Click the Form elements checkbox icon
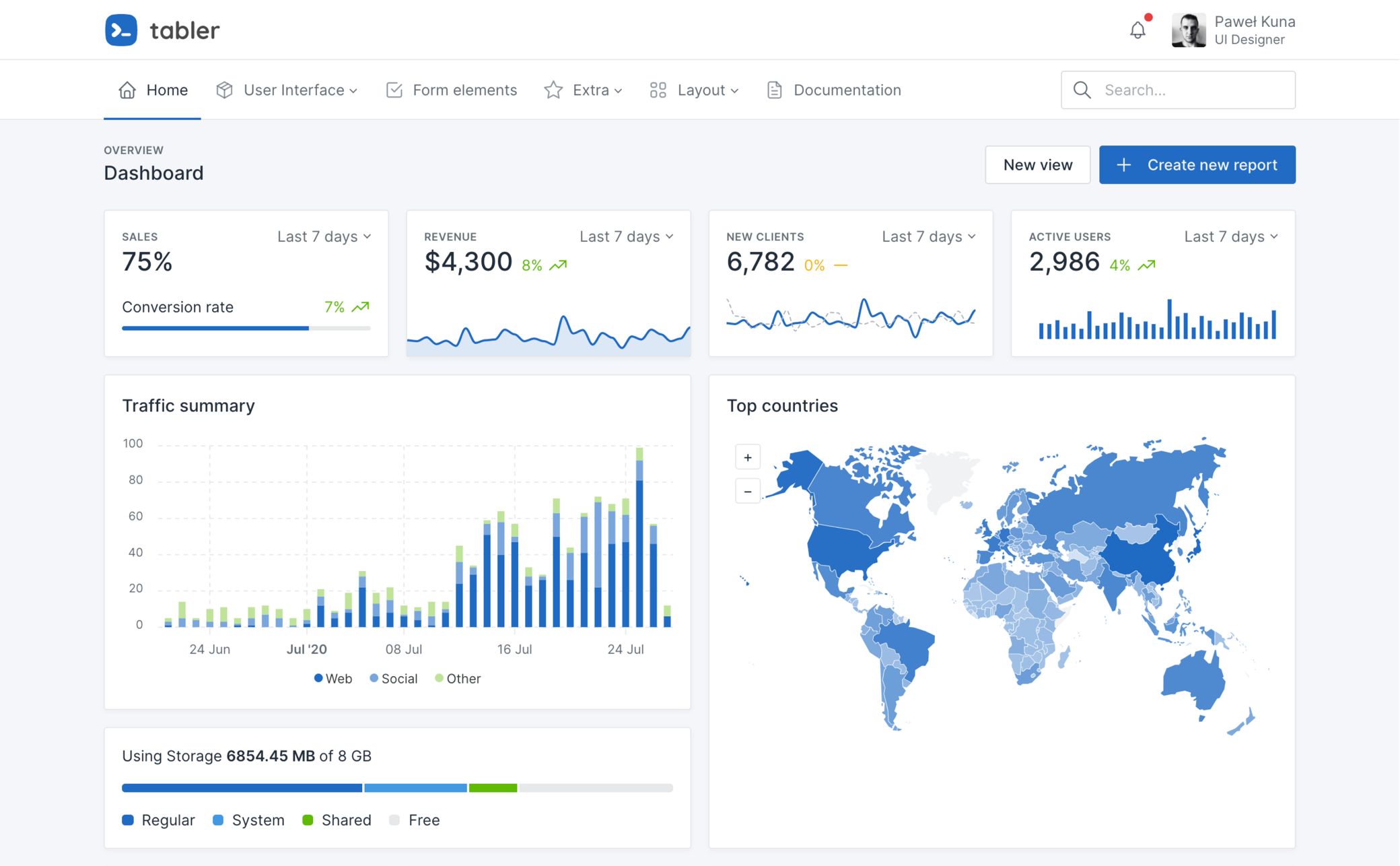This screenshot has width=1400, height=866. tap(394, 90)
